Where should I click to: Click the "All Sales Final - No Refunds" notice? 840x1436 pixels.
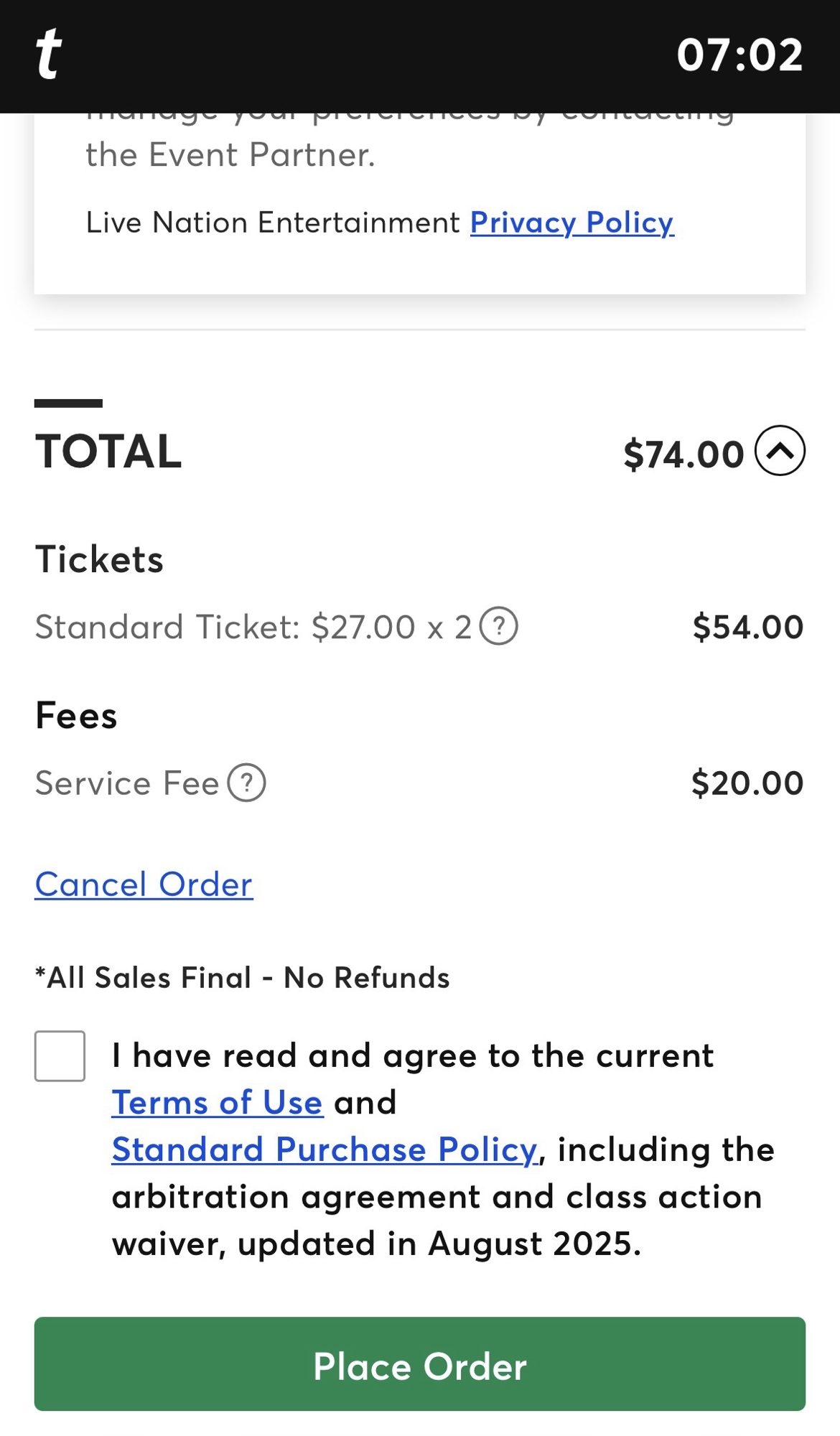point(243,978)
